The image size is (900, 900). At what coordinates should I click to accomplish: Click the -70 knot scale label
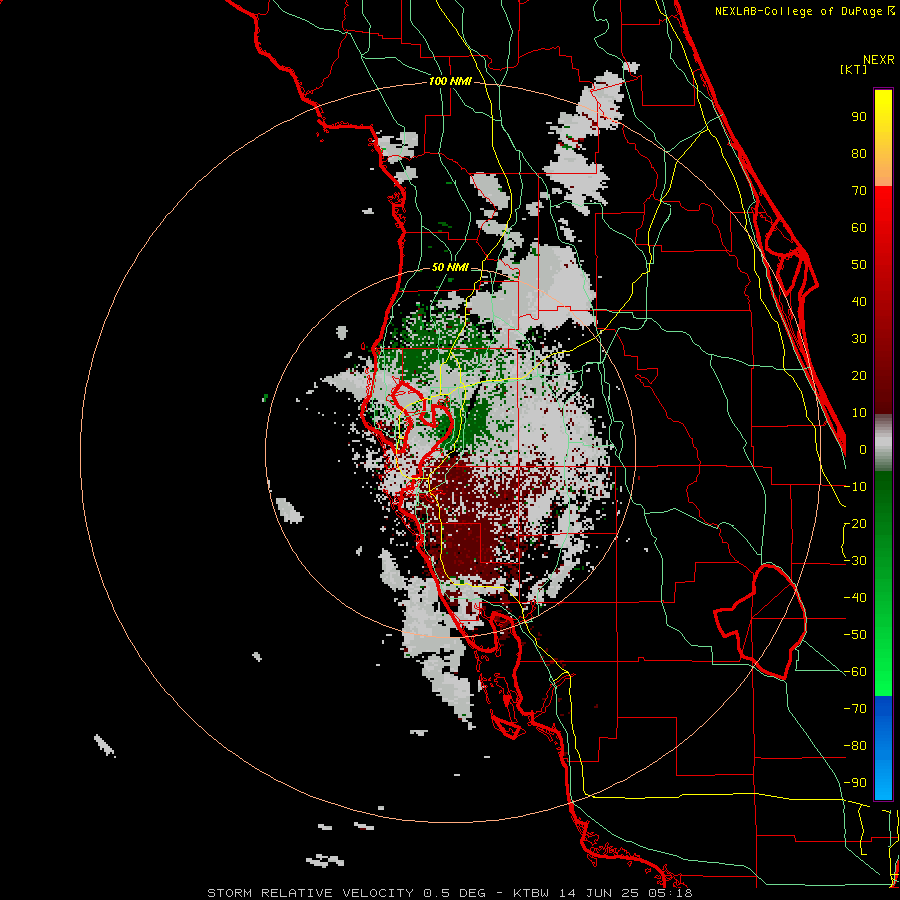click(x=856, y=709)
